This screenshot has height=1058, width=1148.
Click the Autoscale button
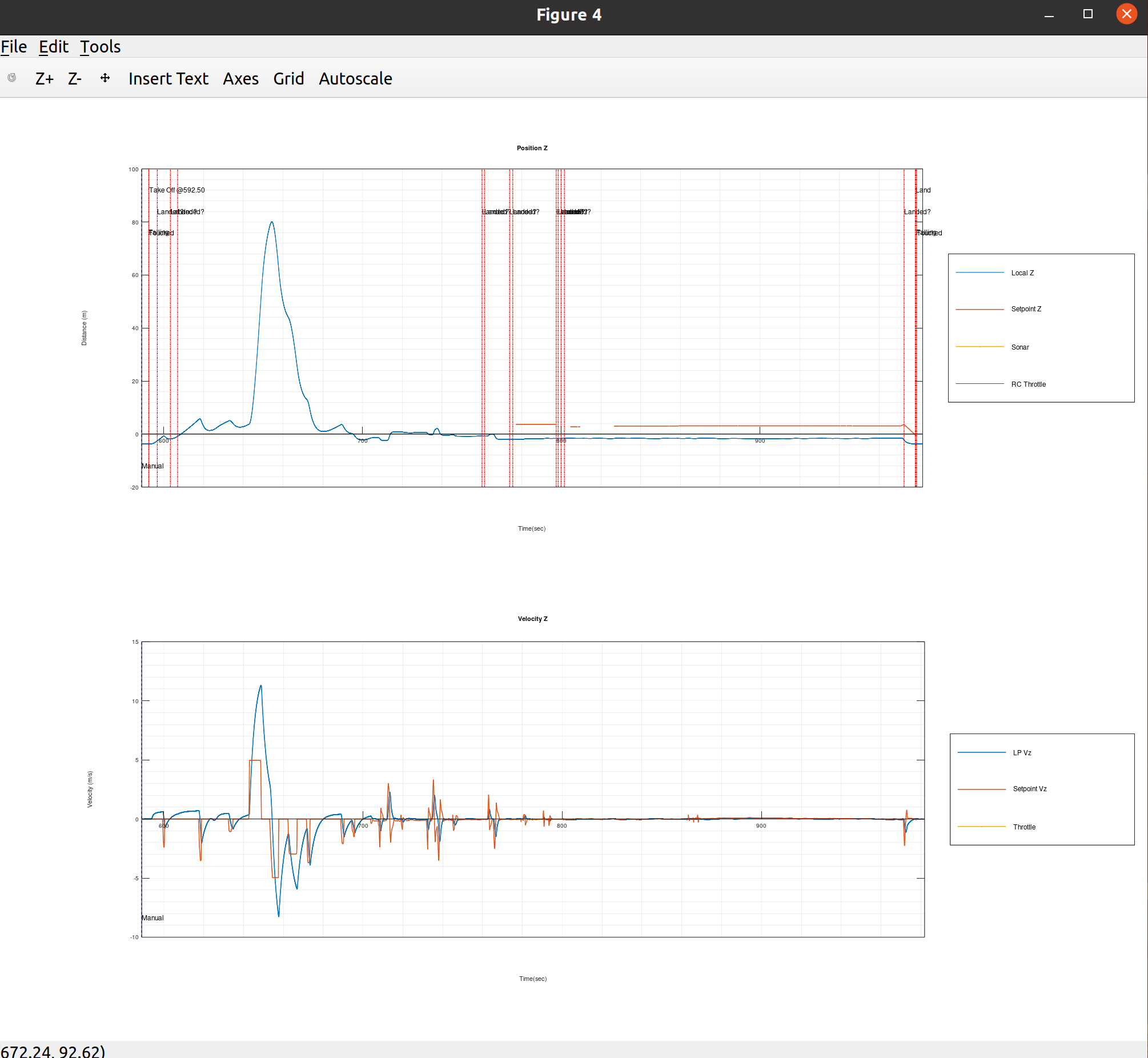click(x=355, y=78)
